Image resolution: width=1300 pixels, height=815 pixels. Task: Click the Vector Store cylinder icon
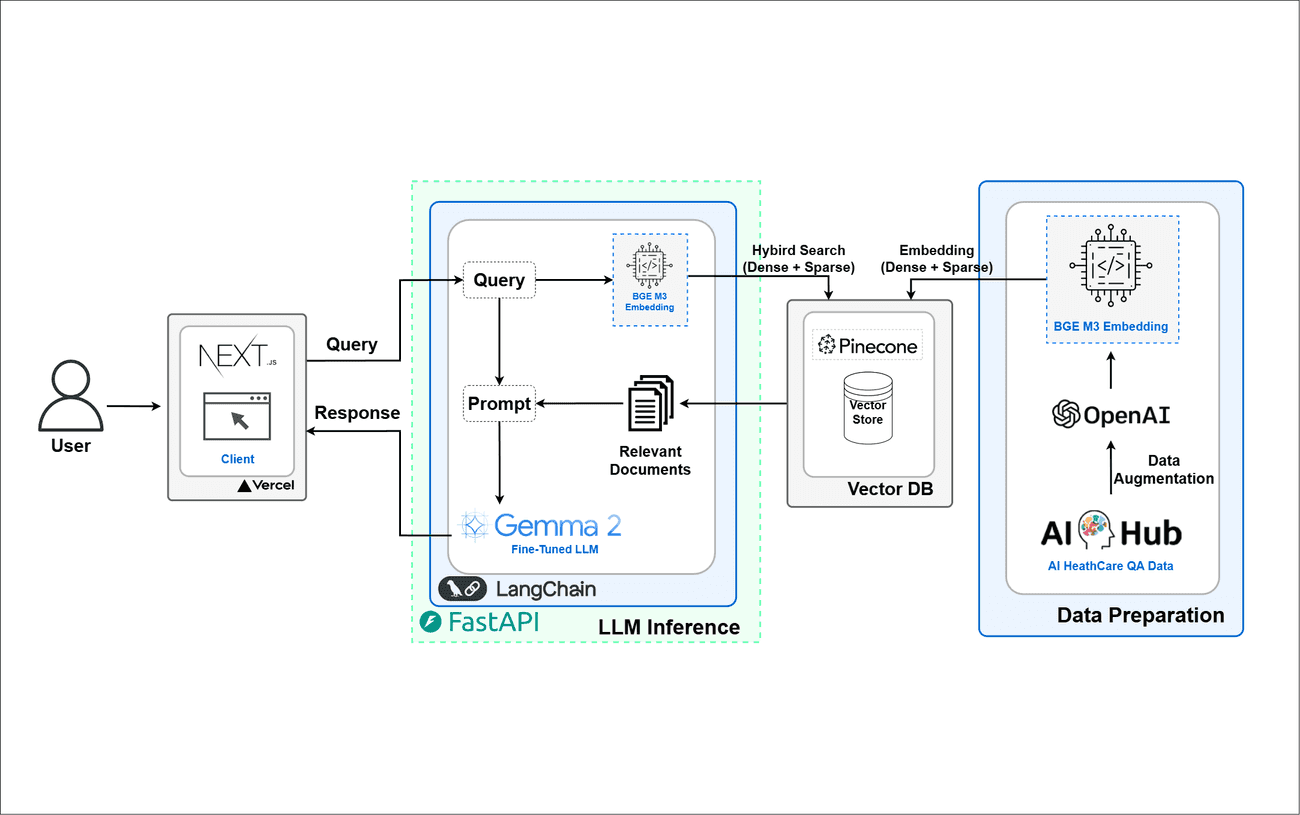[x=868, y=410]
